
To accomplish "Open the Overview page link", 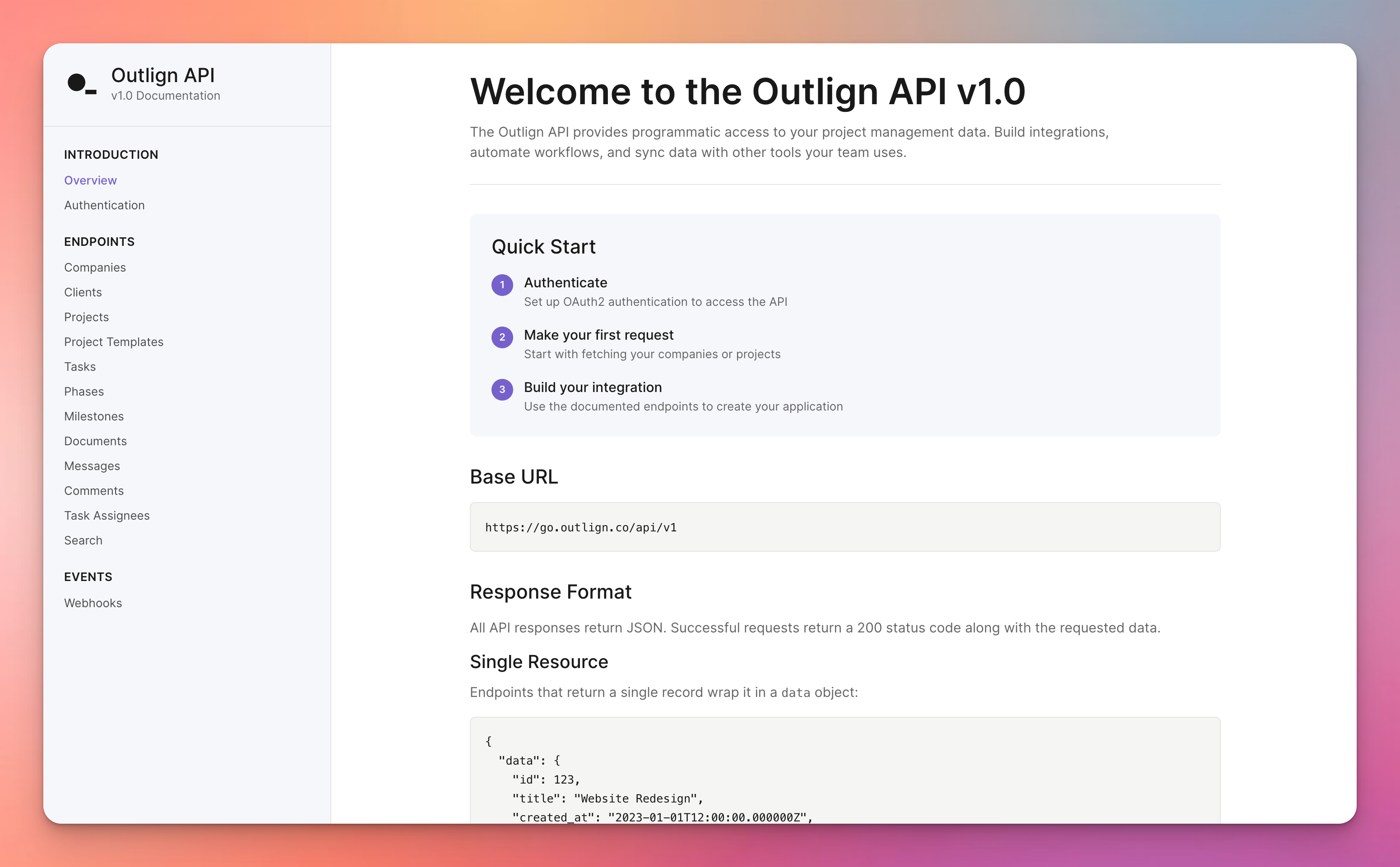I will [90, 180].
